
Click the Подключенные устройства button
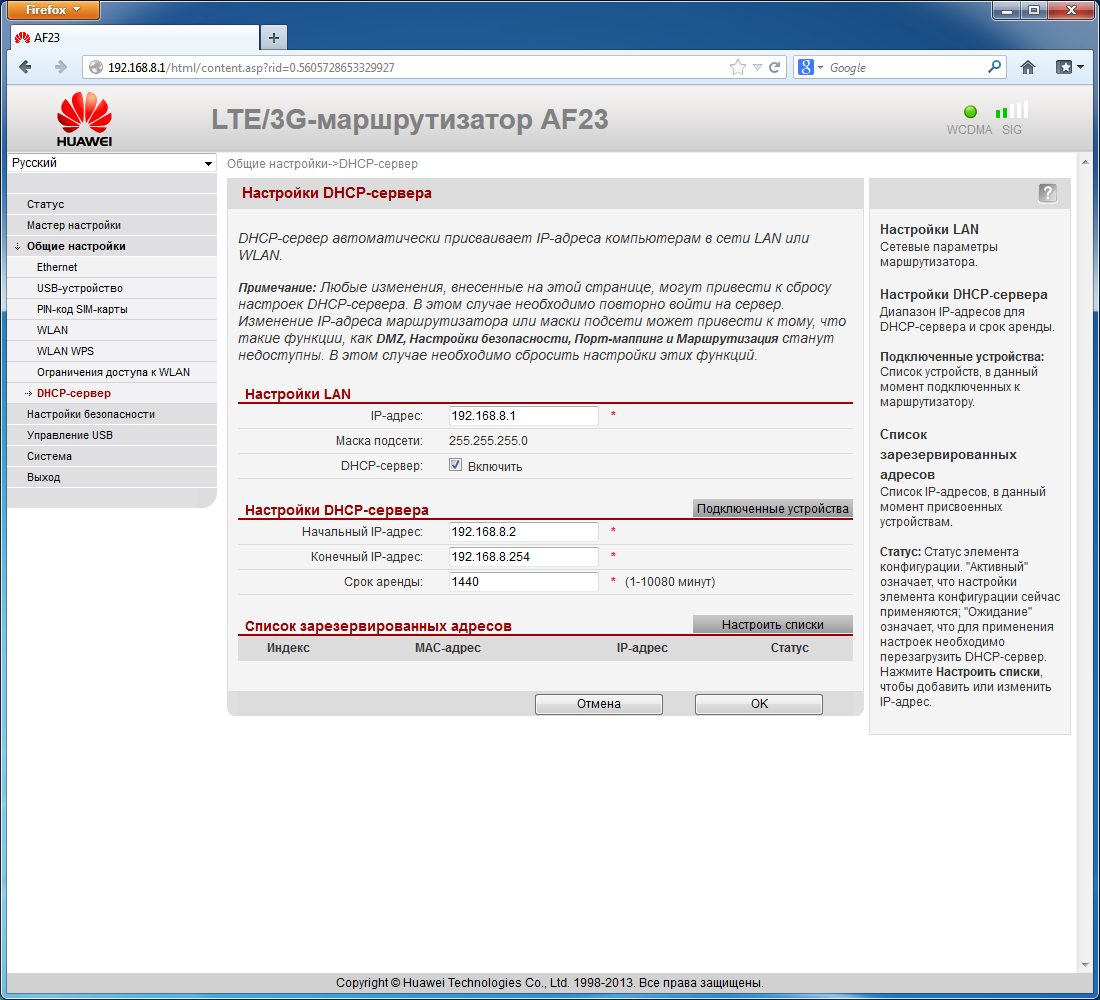coord(772,509)
